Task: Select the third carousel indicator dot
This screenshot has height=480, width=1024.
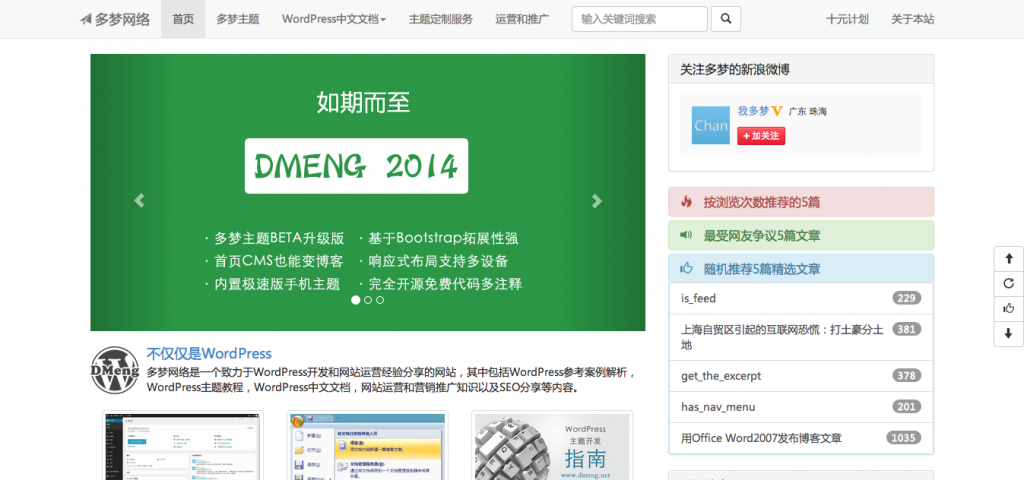Action: (380, 299)
